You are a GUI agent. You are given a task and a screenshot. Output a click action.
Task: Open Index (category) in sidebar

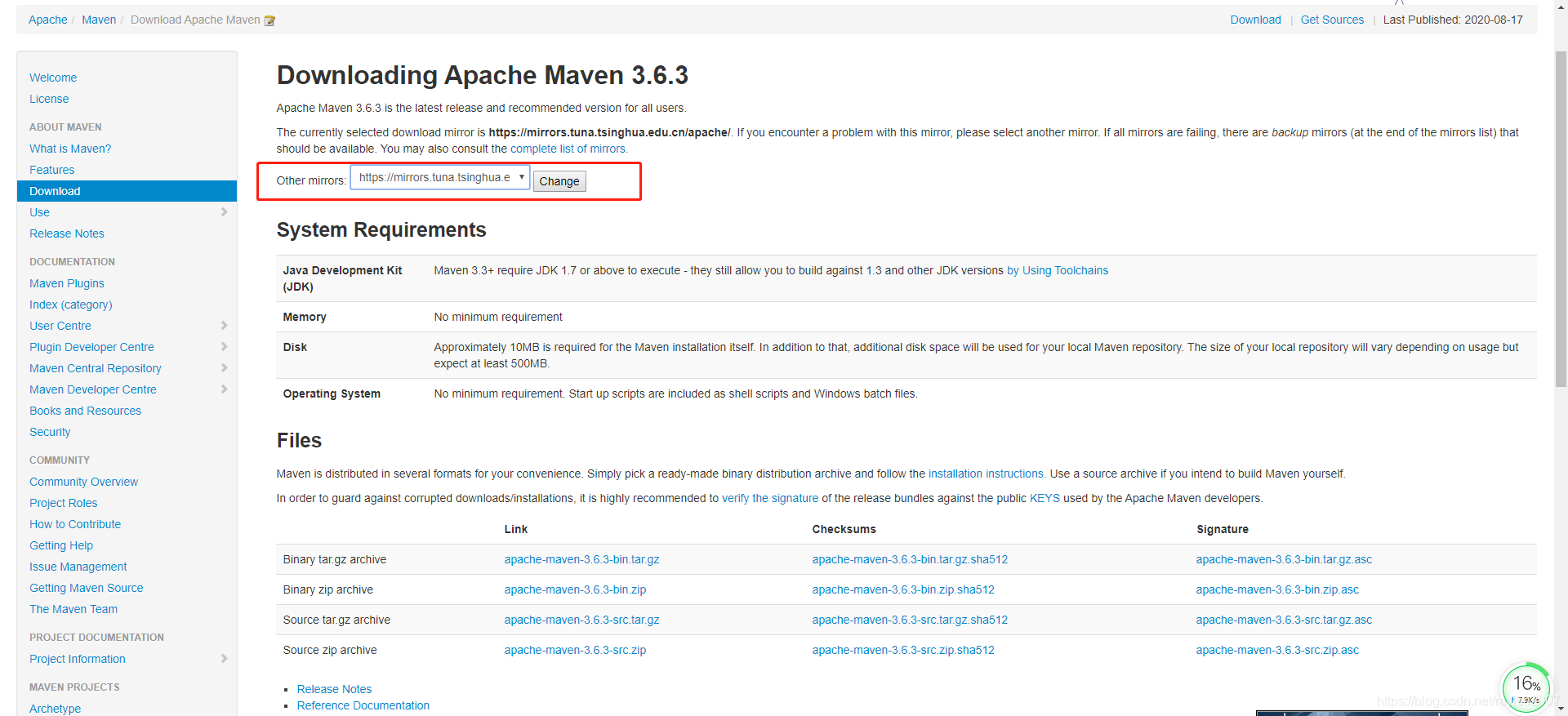71,305
